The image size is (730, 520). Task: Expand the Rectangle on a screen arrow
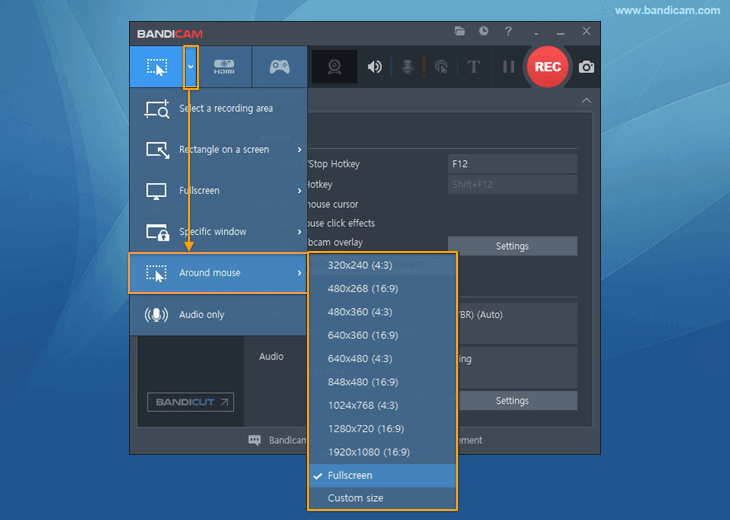[299, 149]
